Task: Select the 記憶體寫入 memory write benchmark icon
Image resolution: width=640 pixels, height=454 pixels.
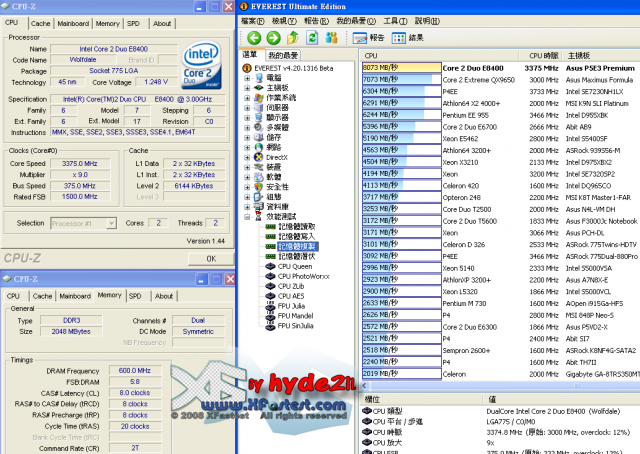Action: click(x=270, y=236)
